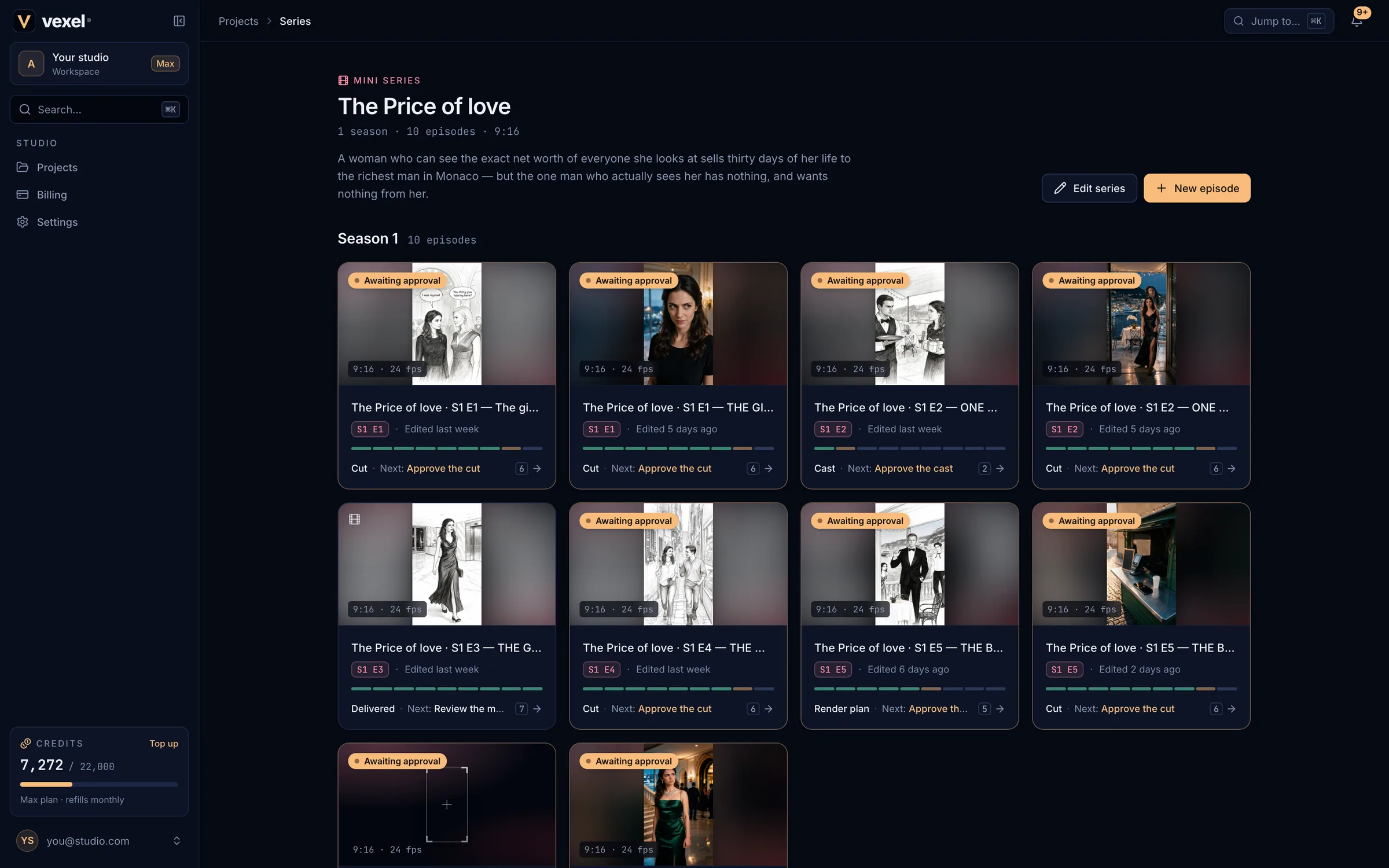This screenshot has height=868, width=1389.
Task: Create a New episode
Action: point(1197,188)
